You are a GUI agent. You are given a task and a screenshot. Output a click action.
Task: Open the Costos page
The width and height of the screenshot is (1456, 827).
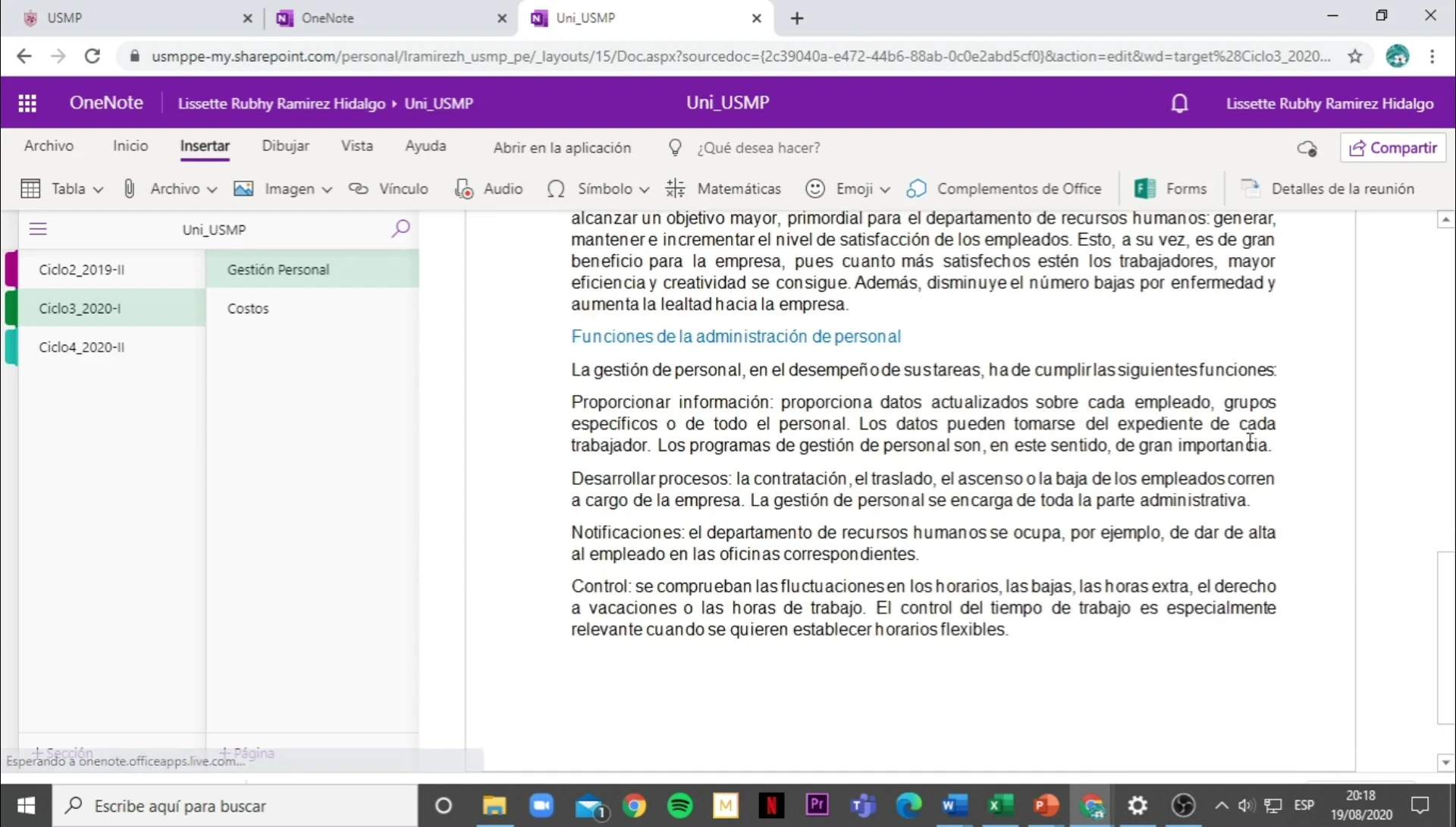pos(312,308)
